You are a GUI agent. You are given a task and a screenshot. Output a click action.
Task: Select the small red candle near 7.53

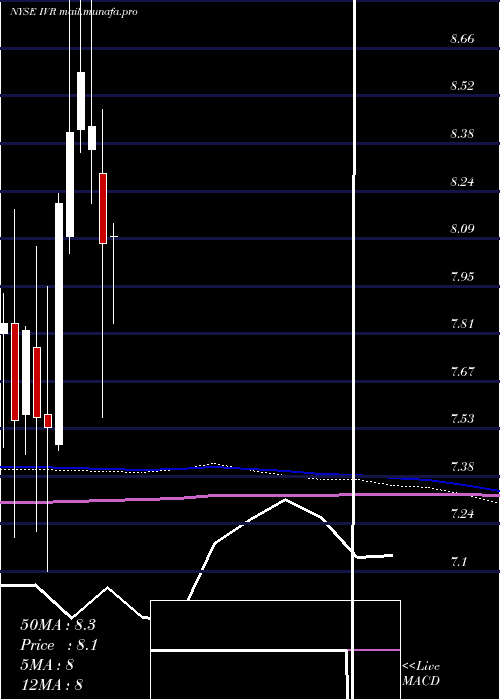click(48, 421)
